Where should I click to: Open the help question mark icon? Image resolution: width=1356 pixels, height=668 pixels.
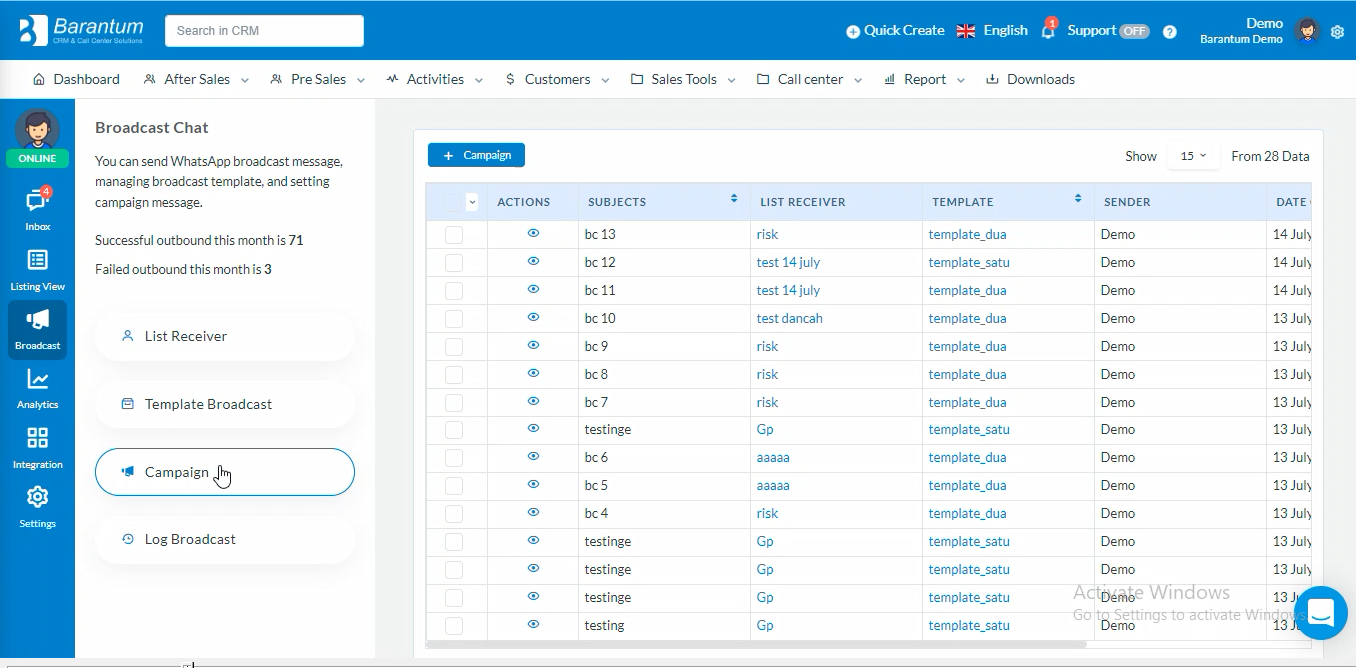click(1170, 31)
